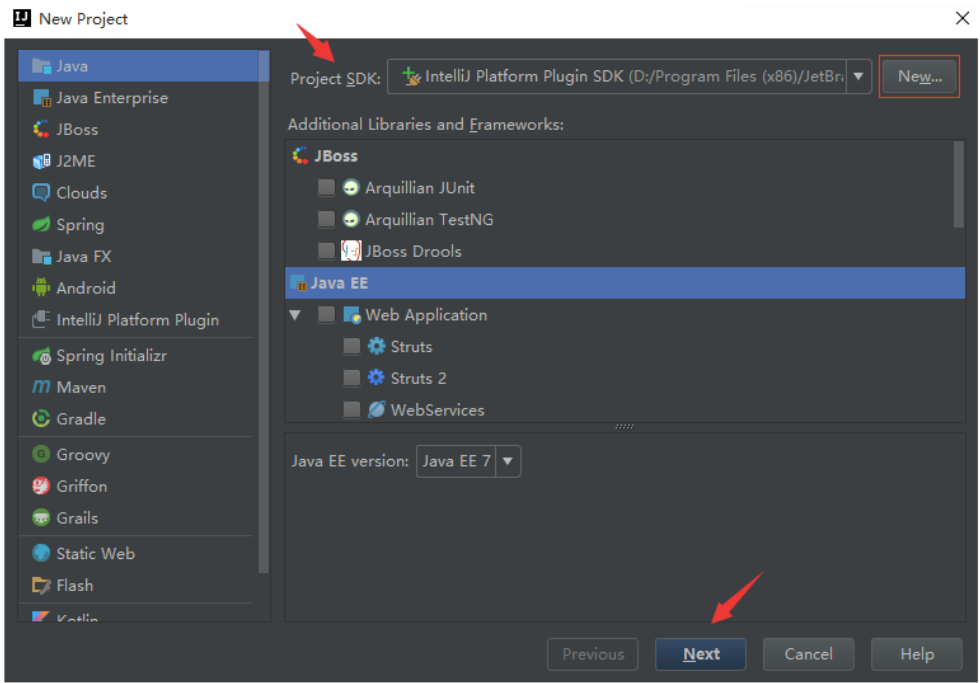The width and height of the screenshot is (980, 683).
Task: Check the Struts 2 checkbox
Action: tap(352, 377)
